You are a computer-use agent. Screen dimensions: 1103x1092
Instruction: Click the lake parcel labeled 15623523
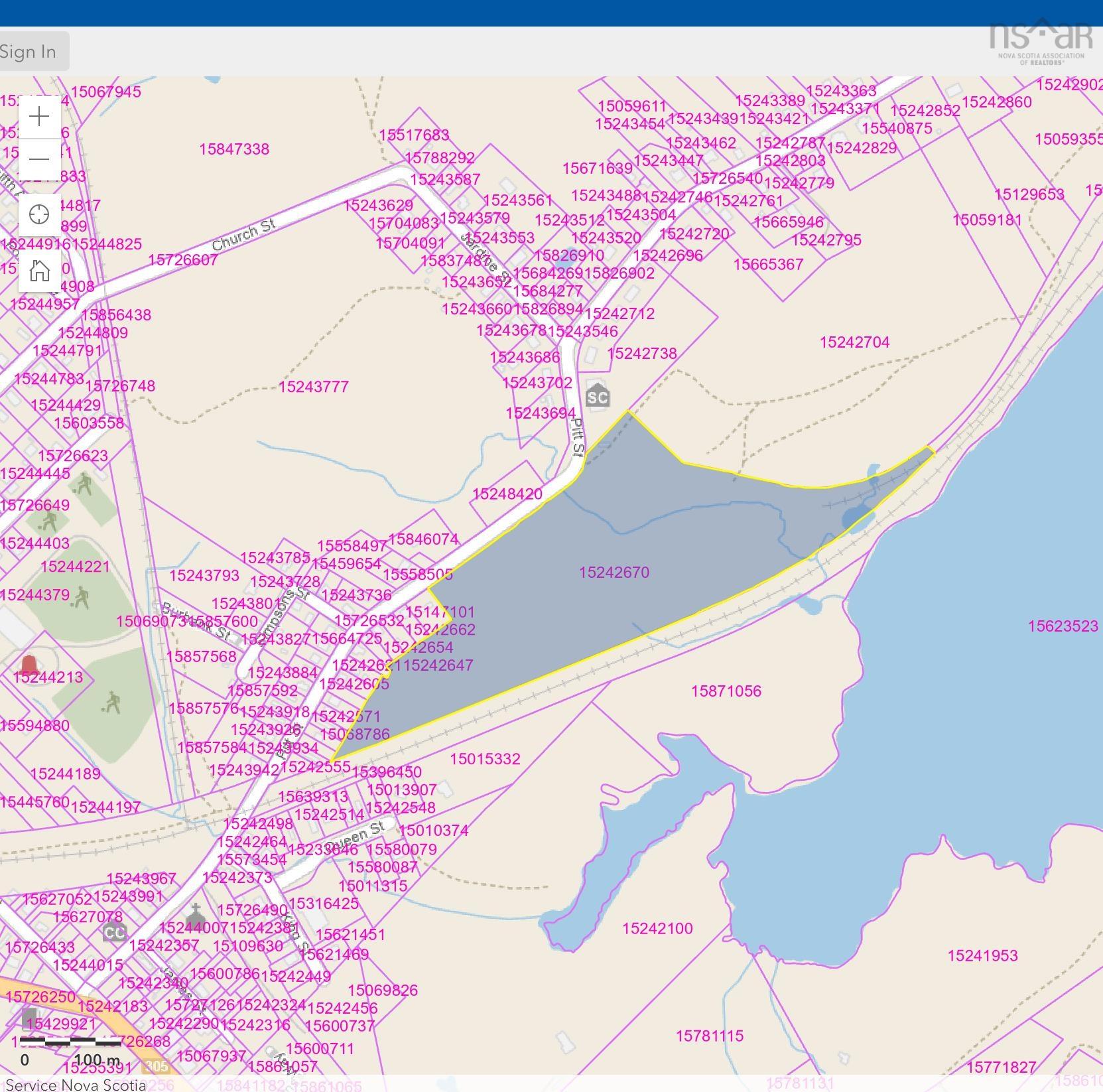point(1063,626)
